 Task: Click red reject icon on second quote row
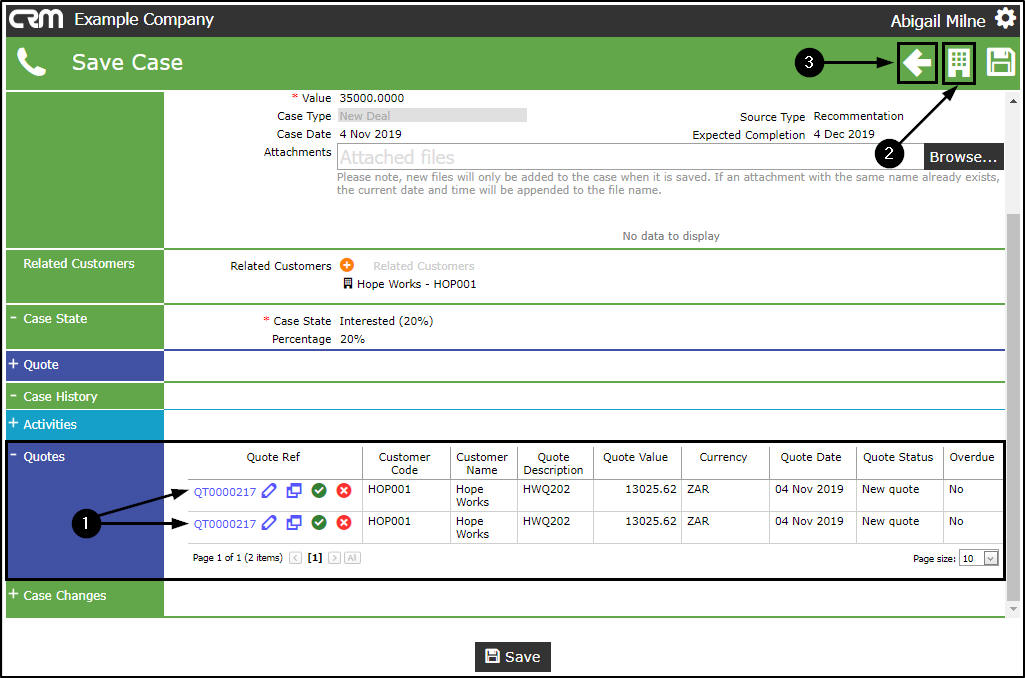[344, 523]
